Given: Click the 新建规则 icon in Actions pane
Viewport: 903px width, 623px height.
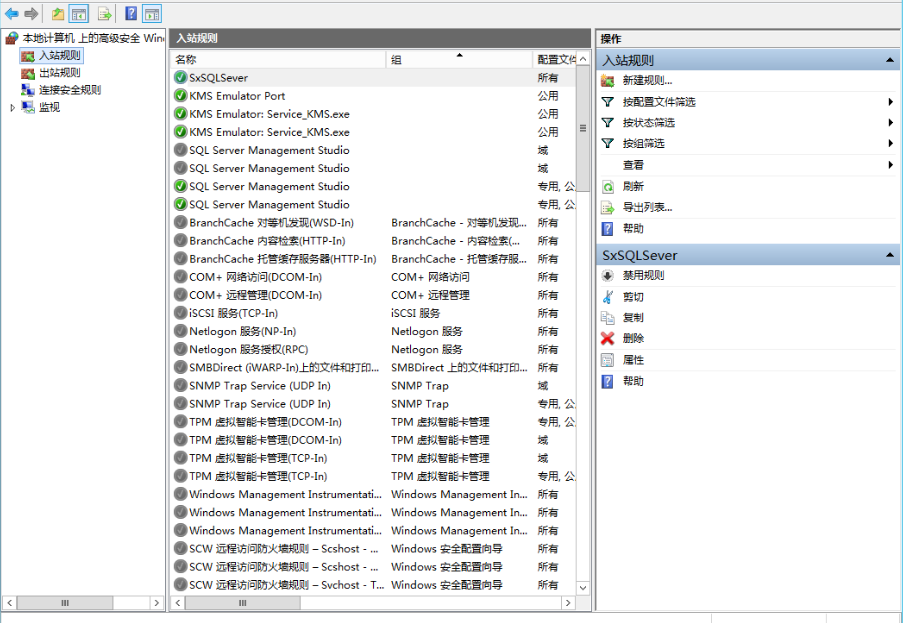Looking at the screenshot, I should 608,81.
